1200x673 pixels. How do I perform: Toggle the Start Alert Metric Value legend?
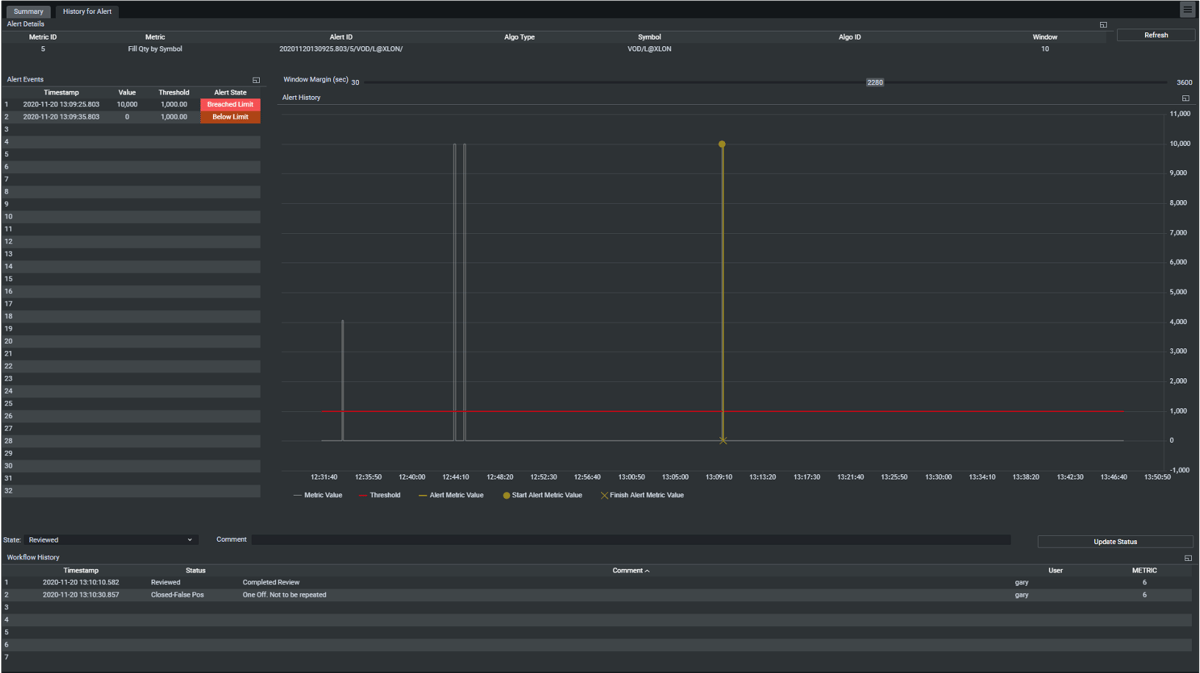click(x=542, y=495)
